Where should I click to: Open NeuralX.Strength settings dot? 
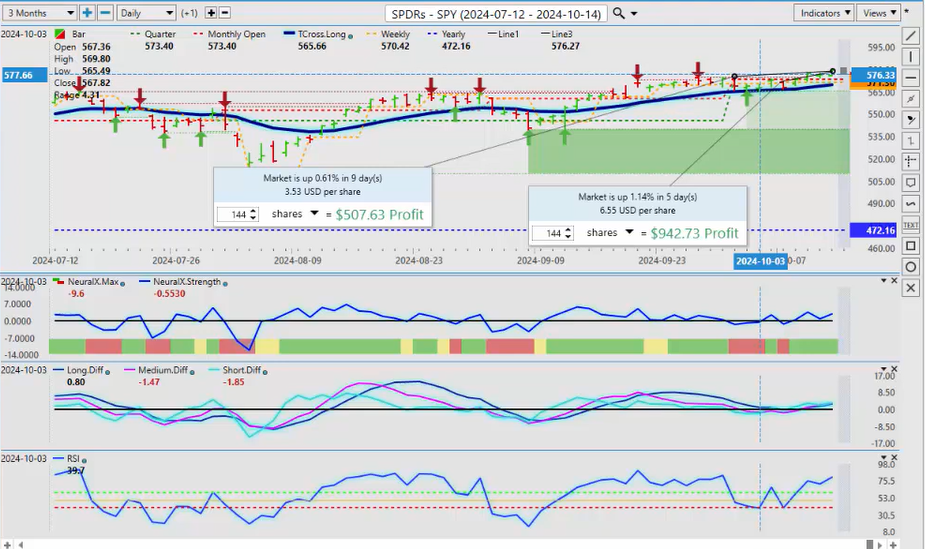225,284
